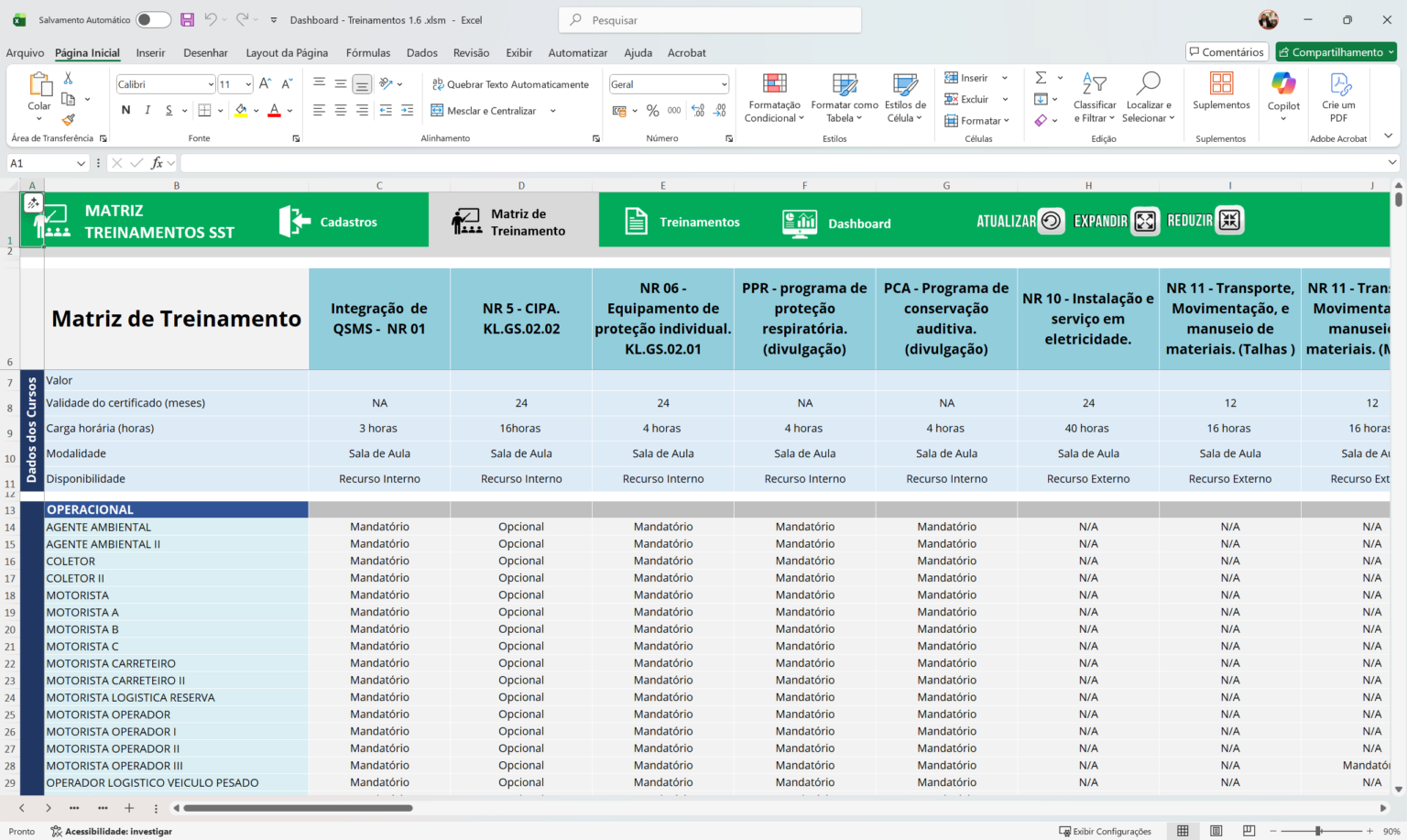The width and height of the screenshot is (1407, 840).
Task: Increase font size with the larger A icon
Action: [x=265, y=83]
